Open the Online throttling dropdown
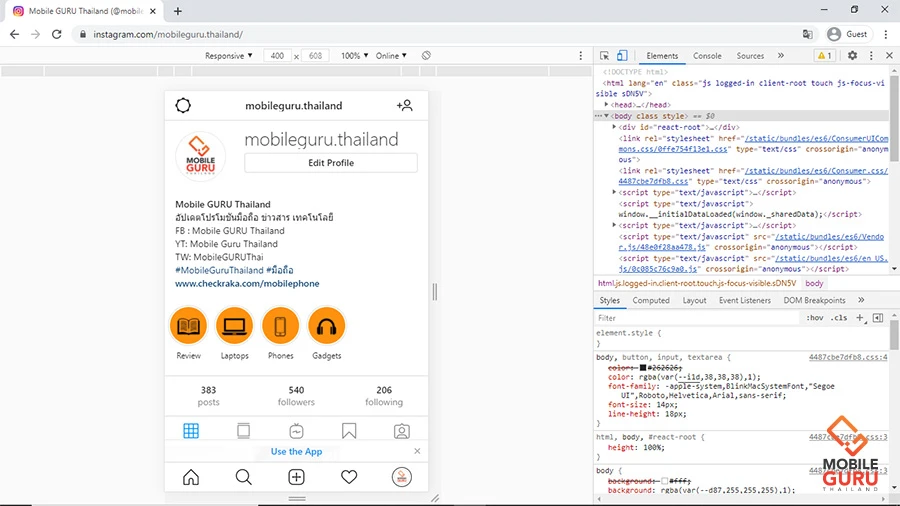Screen dimensions: 900x506 [391, 56]
